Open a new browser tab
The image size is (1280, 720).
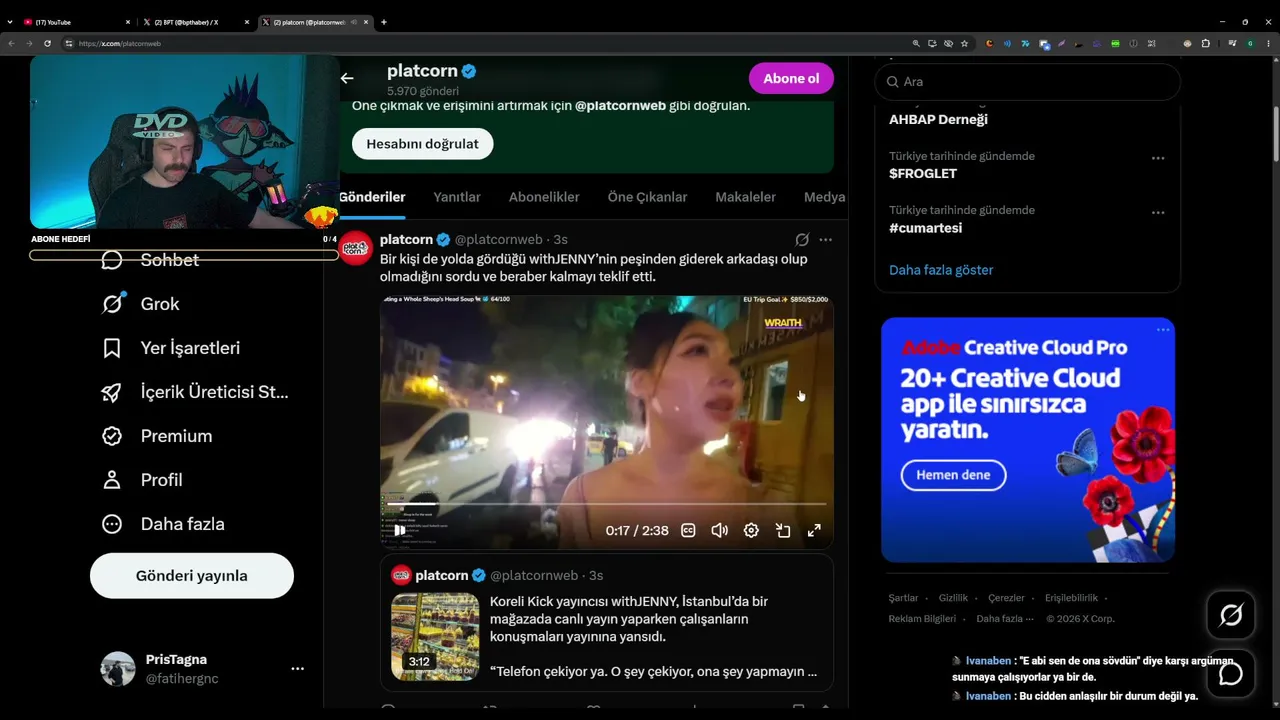[x=384, y=22]
